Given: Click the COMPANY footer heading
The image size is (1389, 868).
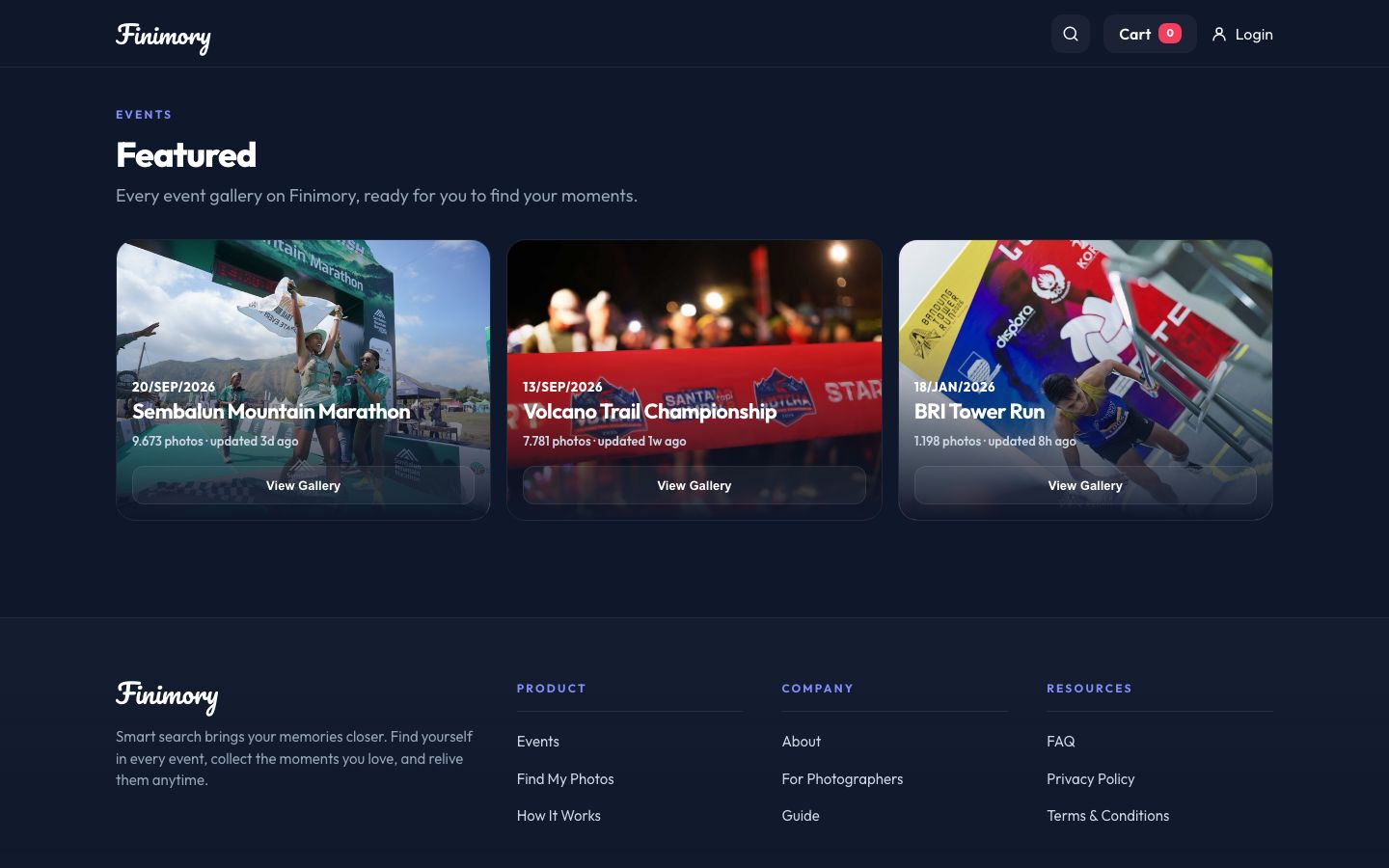Looking at the screenshot, I should tap(818, 689).
